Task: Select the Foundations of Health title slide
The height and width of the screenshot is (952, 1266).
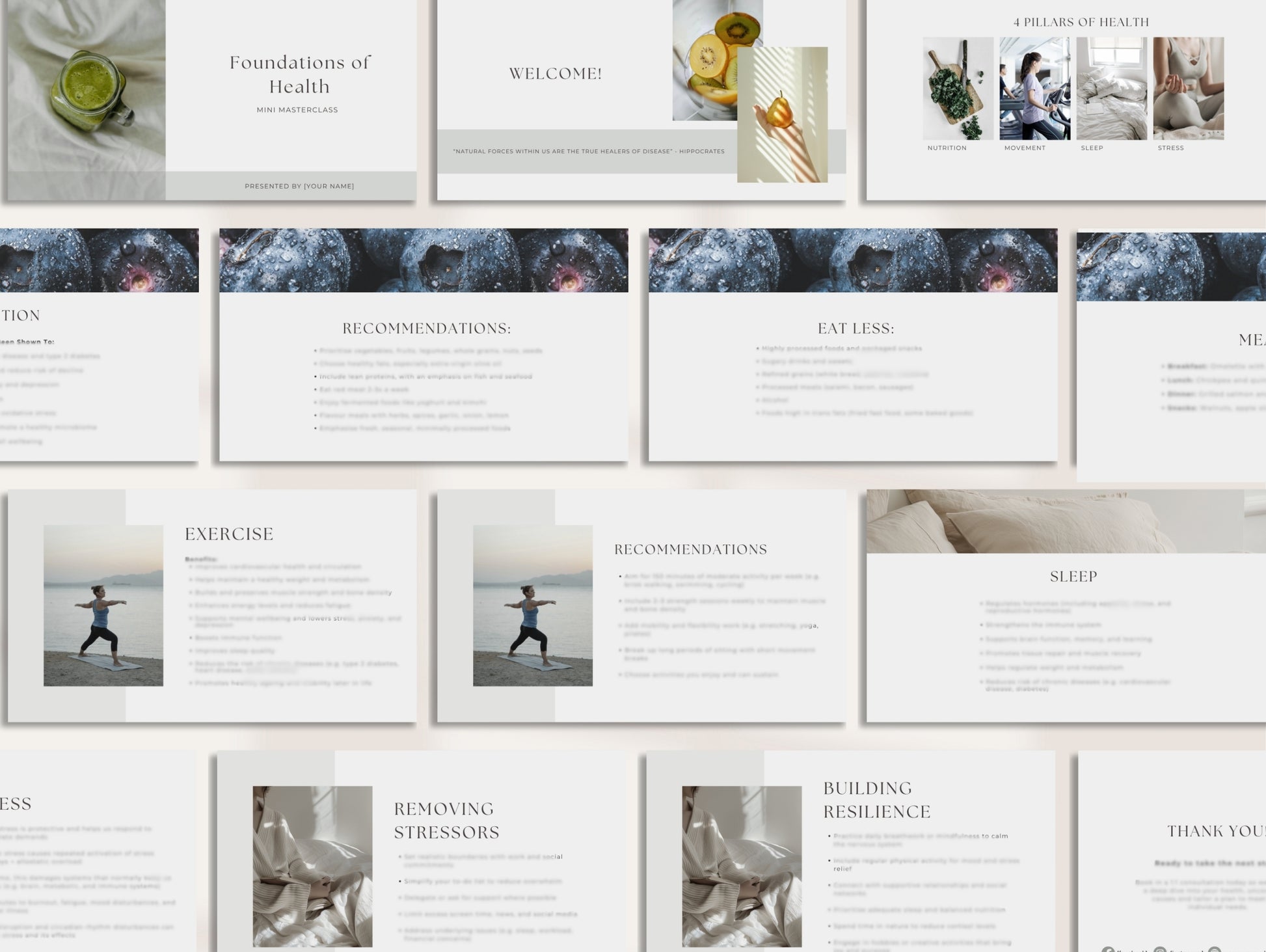Action: click(299, 74)
